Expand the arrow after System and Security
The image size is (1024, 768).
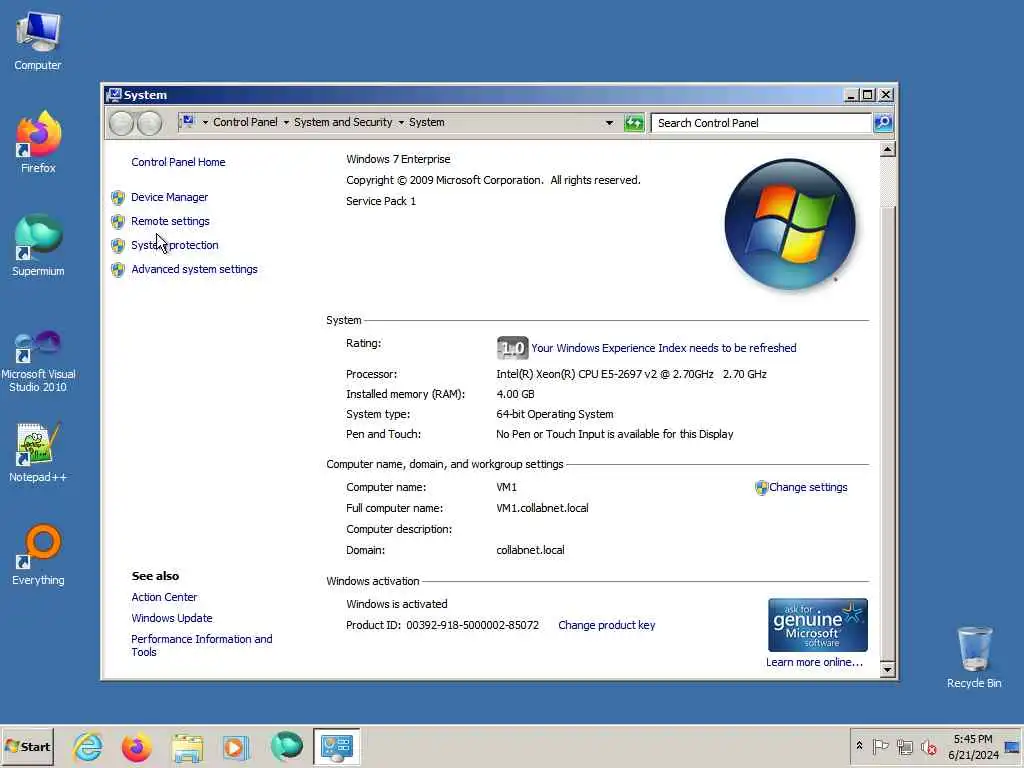(401, 123)
